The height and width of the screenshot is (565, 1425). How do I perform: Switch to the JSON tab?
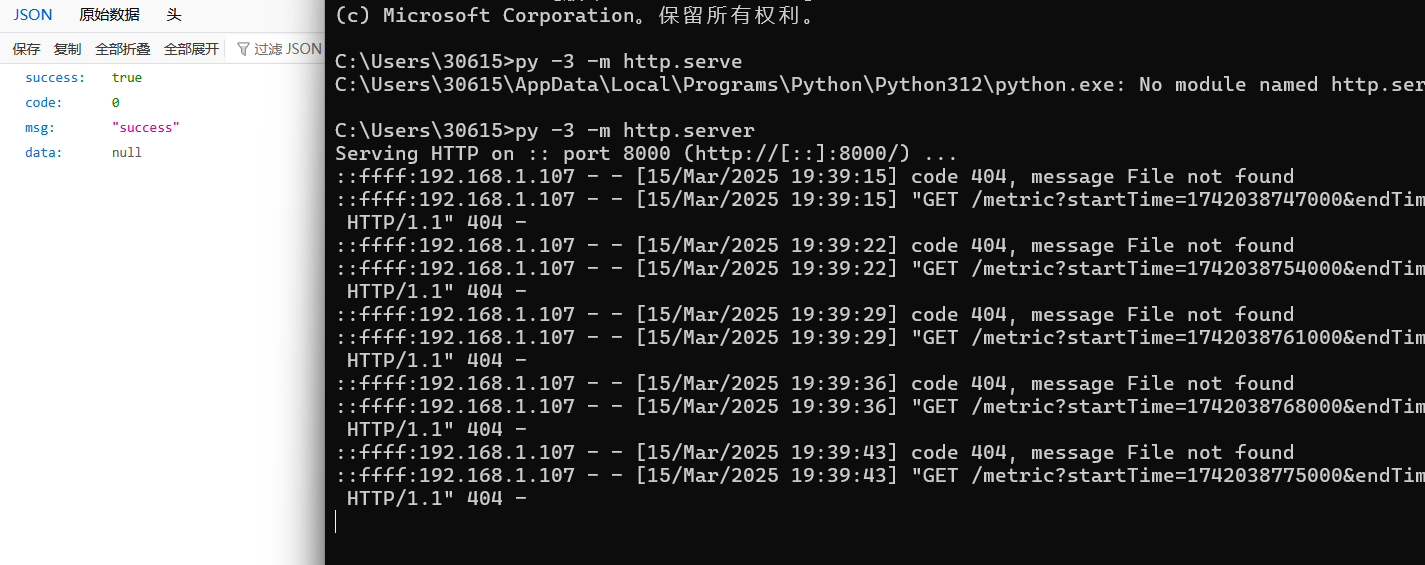(33, 15)
